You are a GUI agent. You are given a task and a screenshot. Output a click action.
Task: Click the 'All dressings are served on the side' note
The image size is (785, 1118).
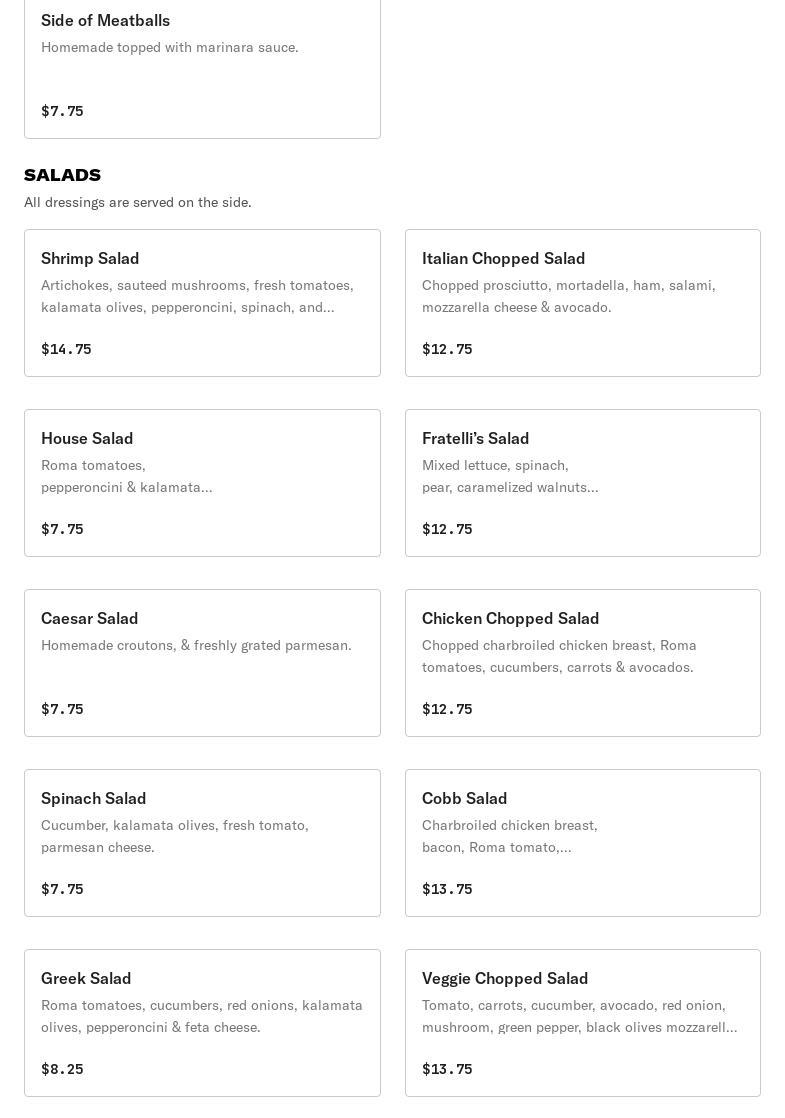coord(138,202)
